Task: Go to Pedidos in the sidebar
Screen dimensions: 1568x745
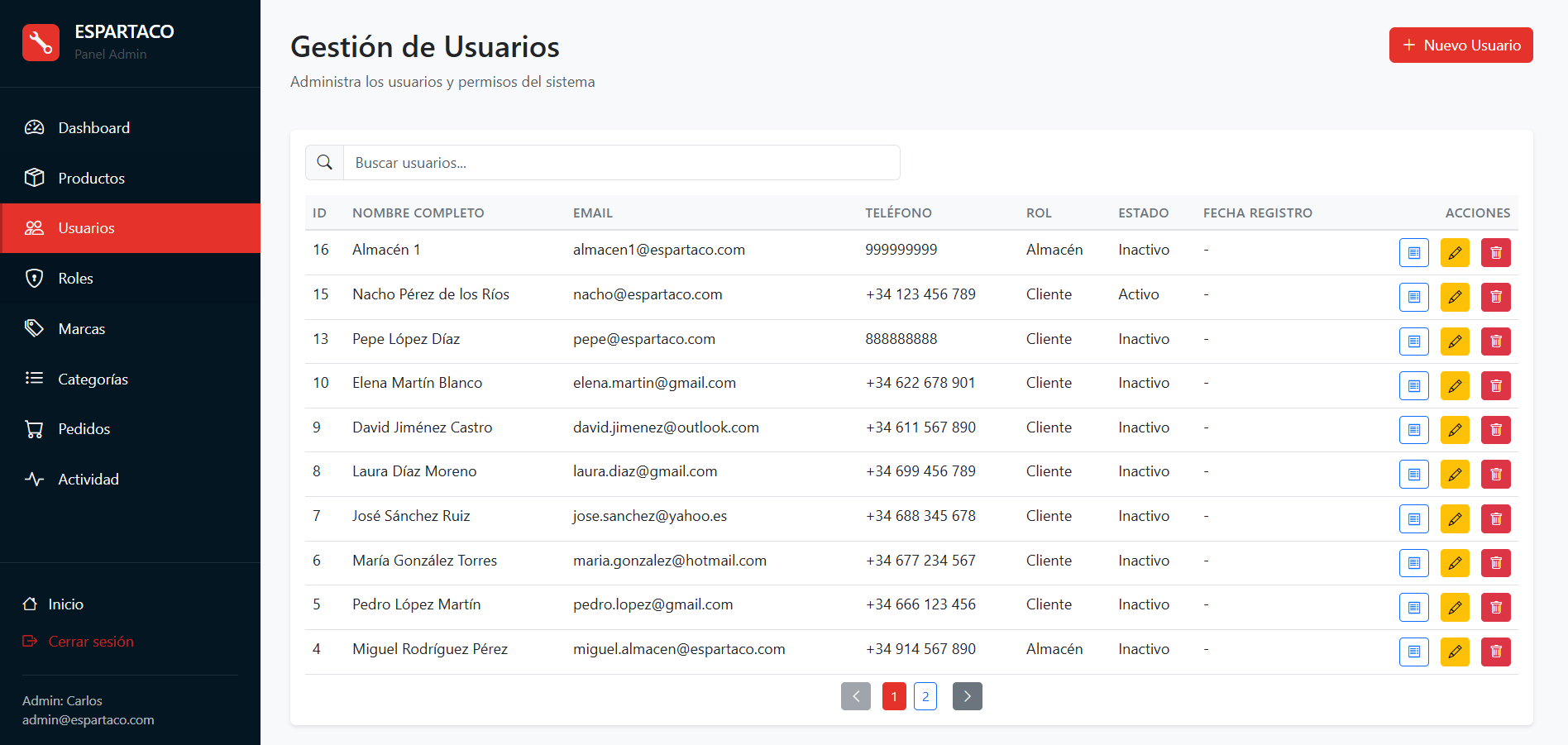Action: [130, 429]
